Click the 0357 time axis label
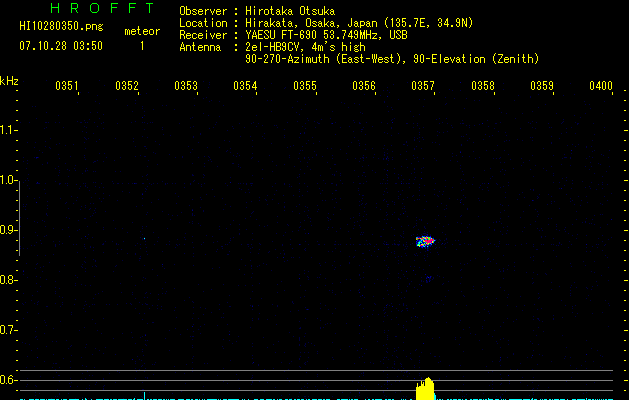629x400 pixels. coord(423,85)
